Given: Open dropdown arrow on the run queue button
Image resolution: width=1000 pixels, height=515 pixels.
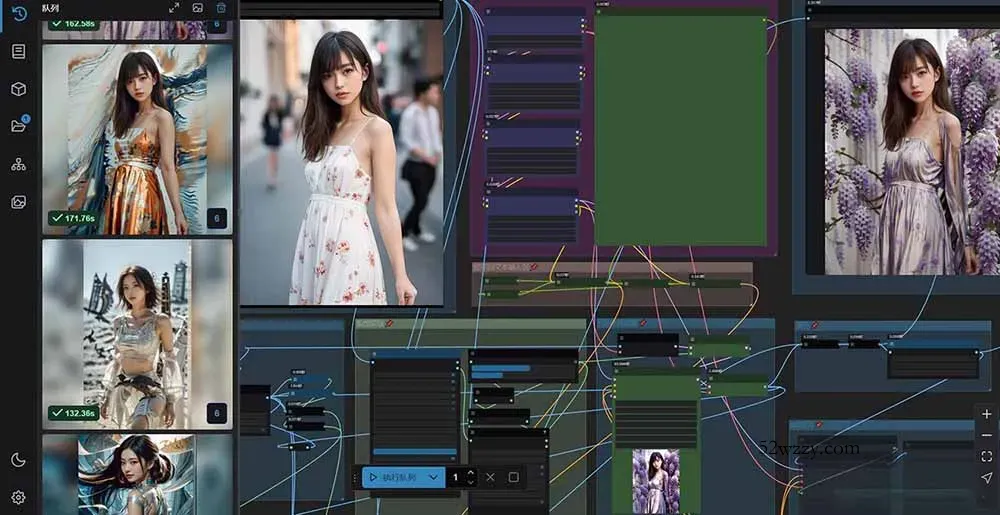Looking at the screenshot, I should tap(433, 478).
